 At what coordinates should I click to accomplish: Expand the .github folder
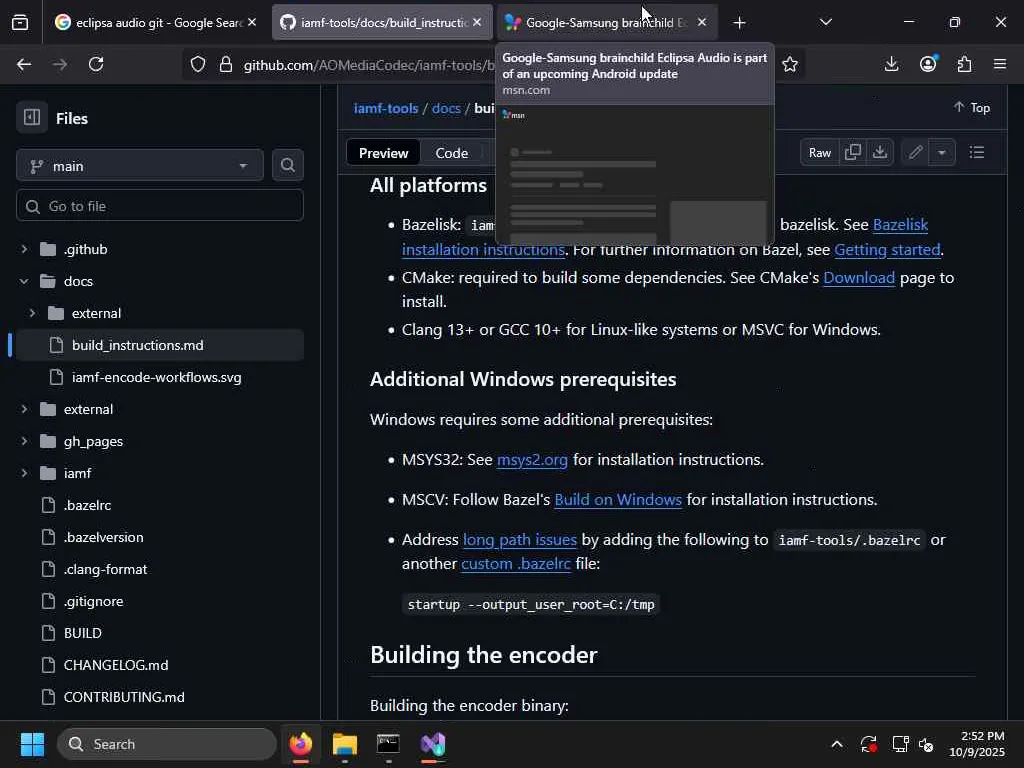tap(24, 249)
